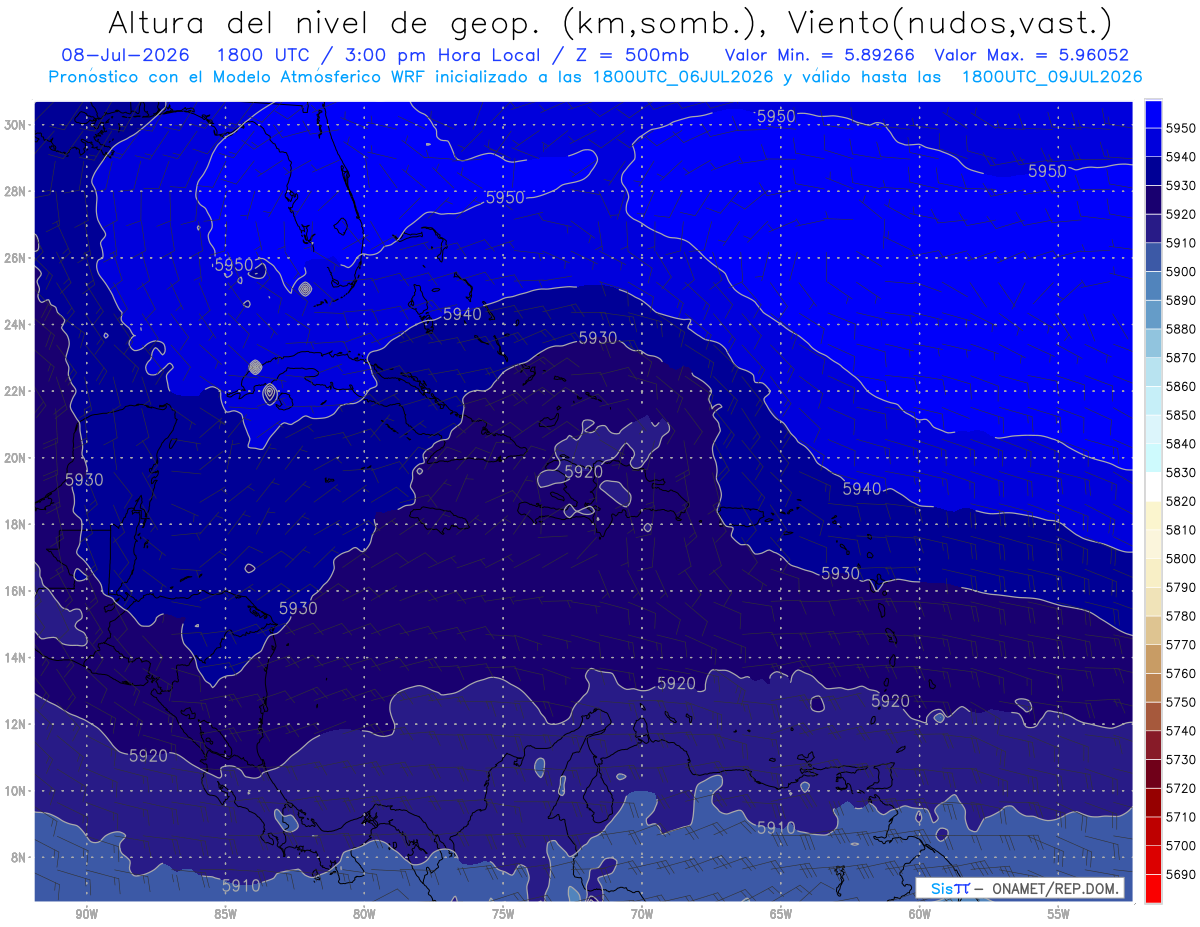The width and height of the screenshot is (1200, 927).
Task: Click the 22N latitude axis label
Action: (17, 391)
